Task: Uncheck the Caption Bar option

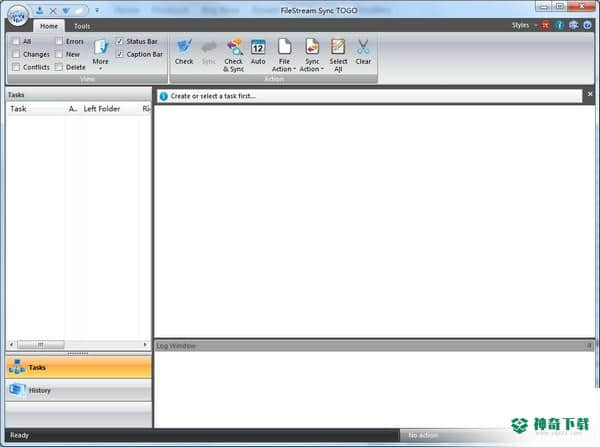Action: click(x=119, y=54)
